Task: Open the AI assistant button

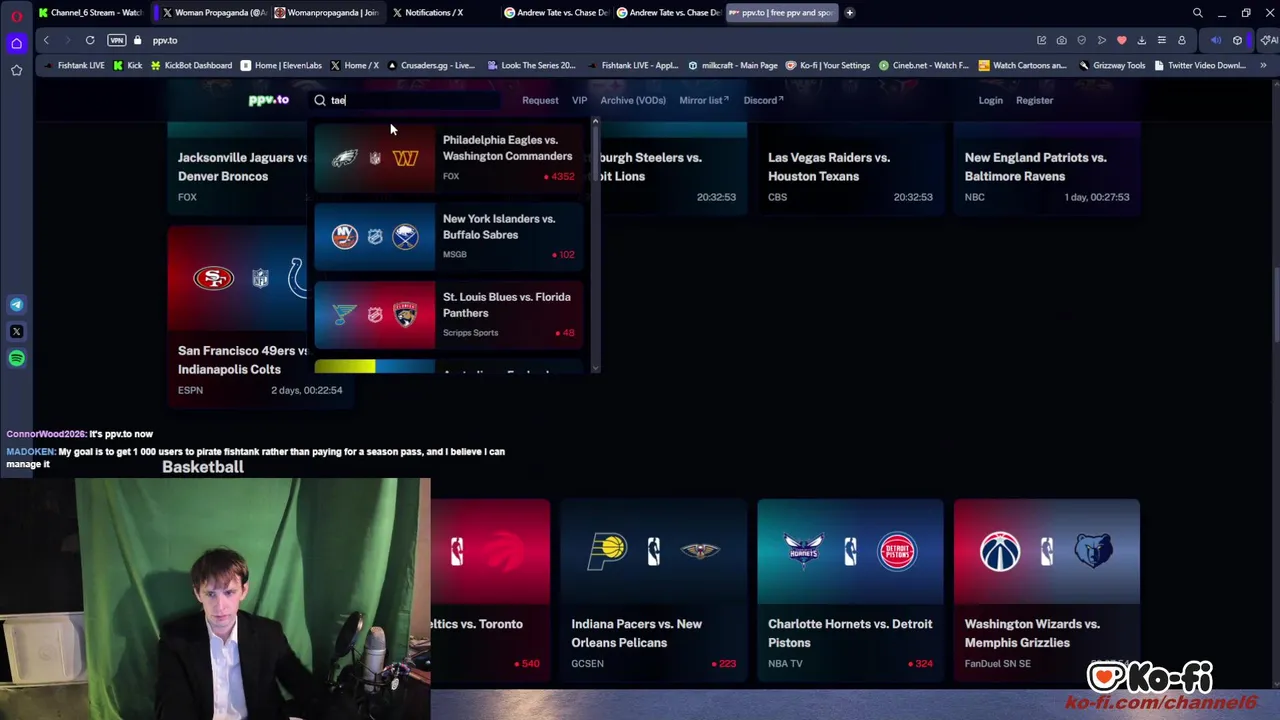Action: [x=1267, y=40]
